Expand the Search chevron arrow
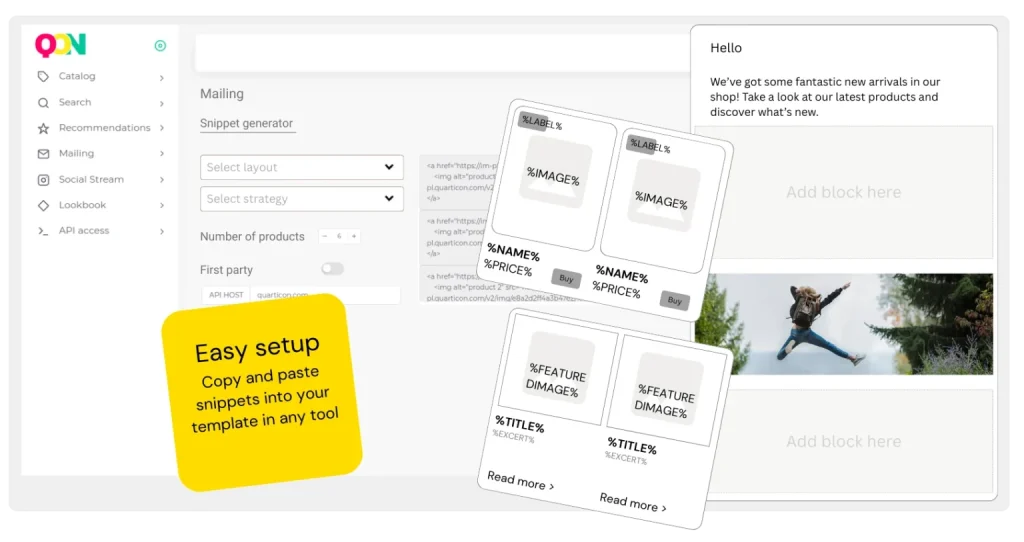The width and height of the screenshot is (1024, 542). [x=161, y=103]
